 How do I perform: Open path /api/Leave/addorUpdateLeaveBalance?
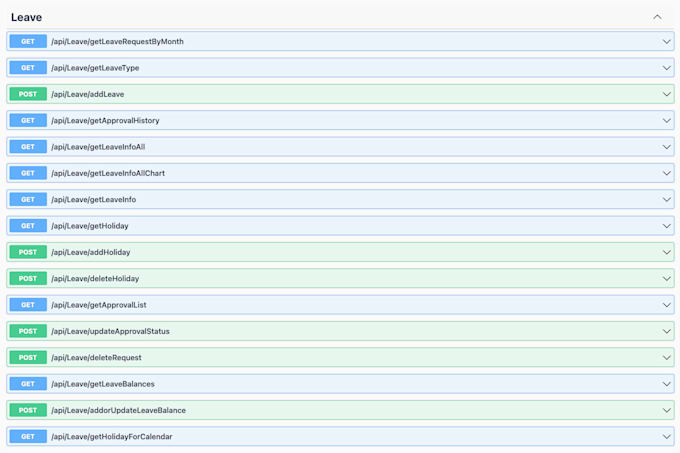pyautogui.click(x=118, y=411)
